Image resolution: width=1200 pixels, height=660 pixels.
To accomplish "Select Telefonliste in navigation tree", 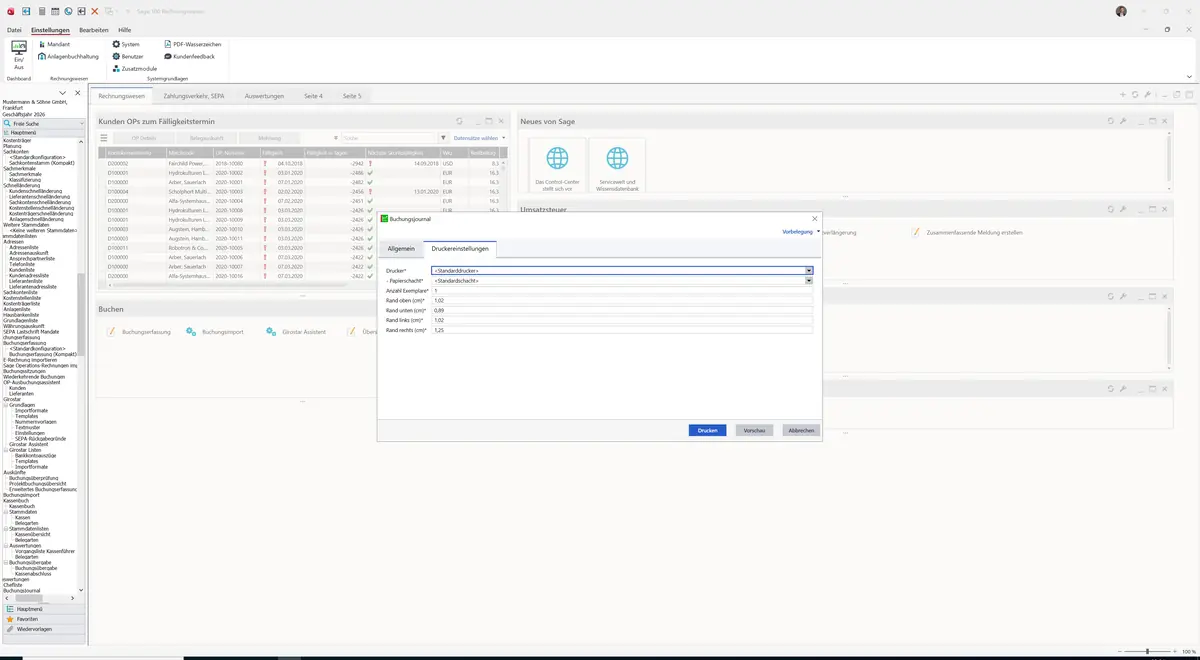I will click(22, 264).
